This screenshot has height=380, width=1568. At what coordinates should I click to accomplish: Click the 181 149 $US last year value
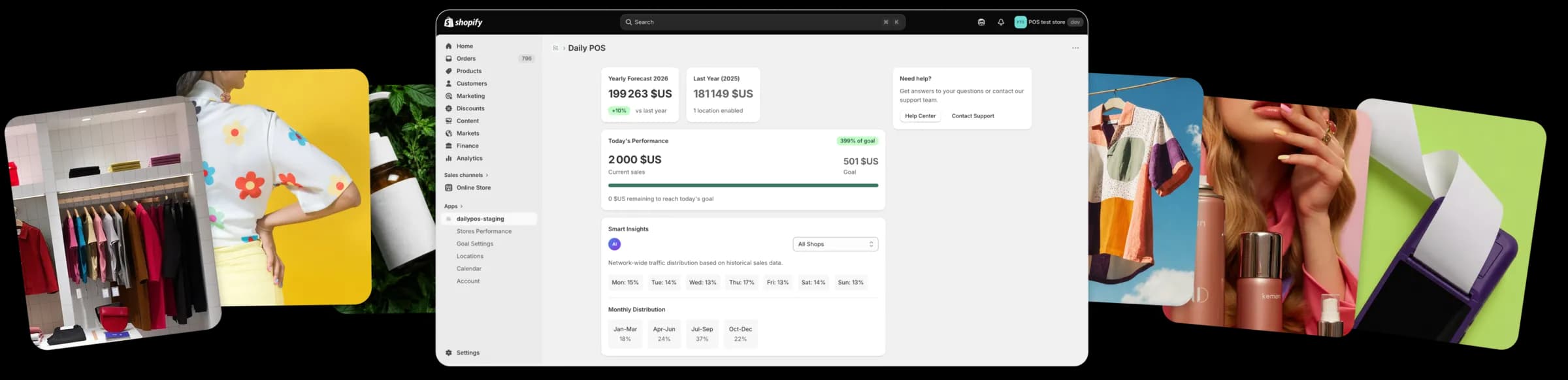click(x=723, y=94)
